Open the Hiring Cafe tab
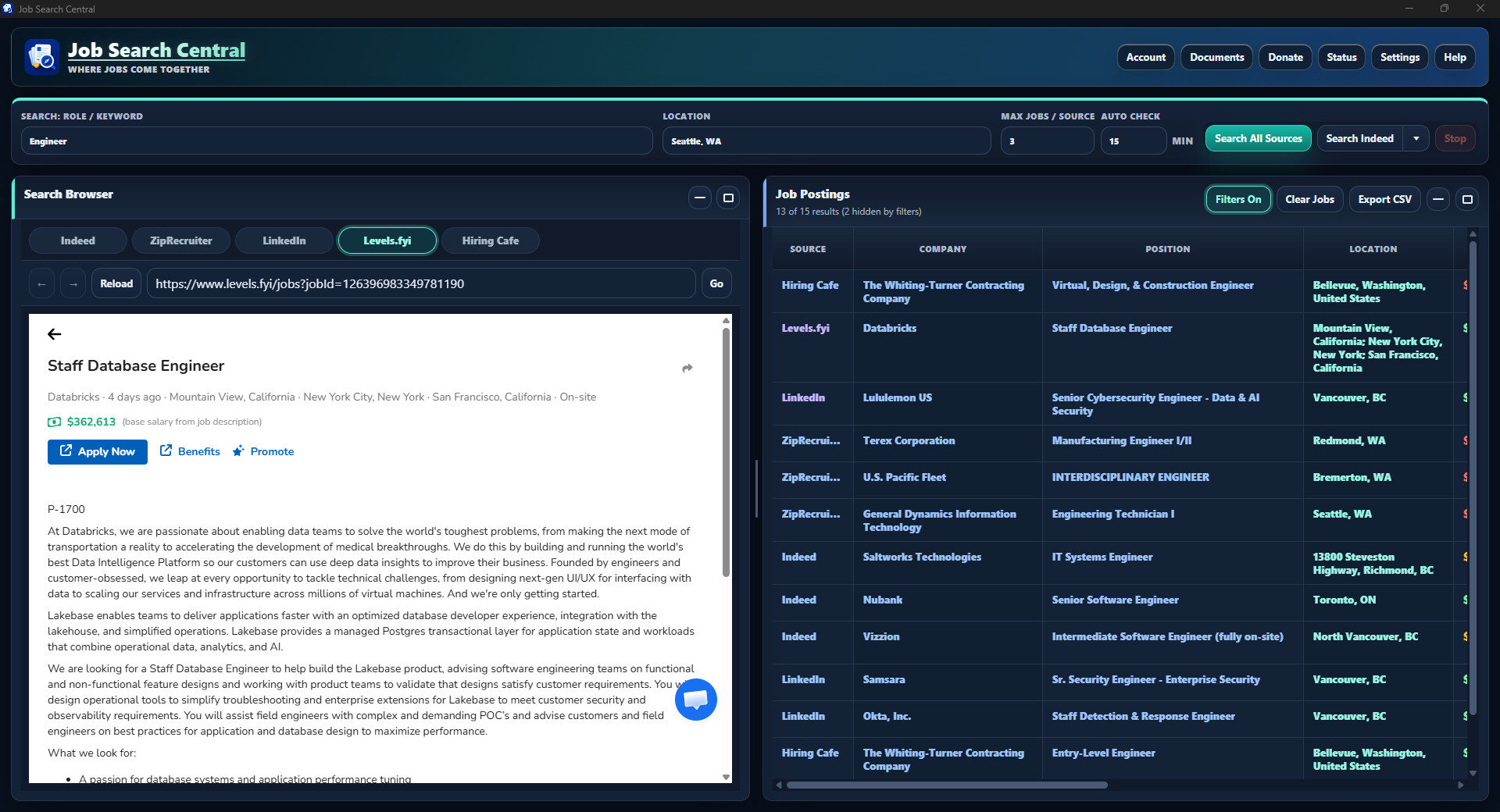The image size is (1500, 812). (491, 240)
